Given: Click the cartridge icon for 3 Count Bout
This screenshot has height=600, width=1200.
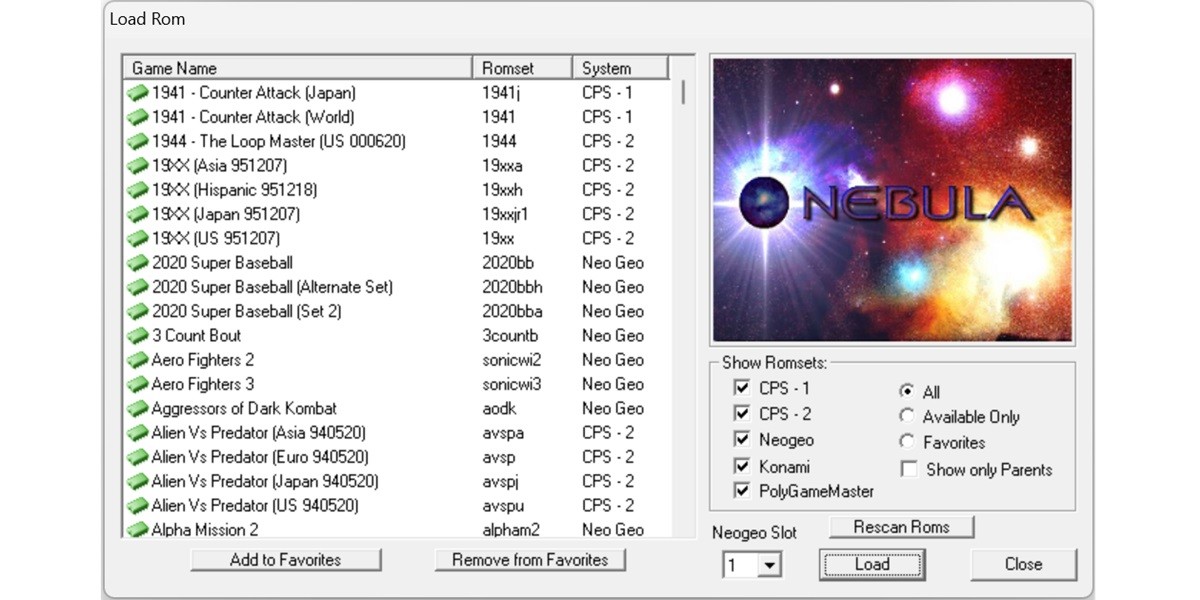Looking at the screenshot, I should [x=138, y=335].
